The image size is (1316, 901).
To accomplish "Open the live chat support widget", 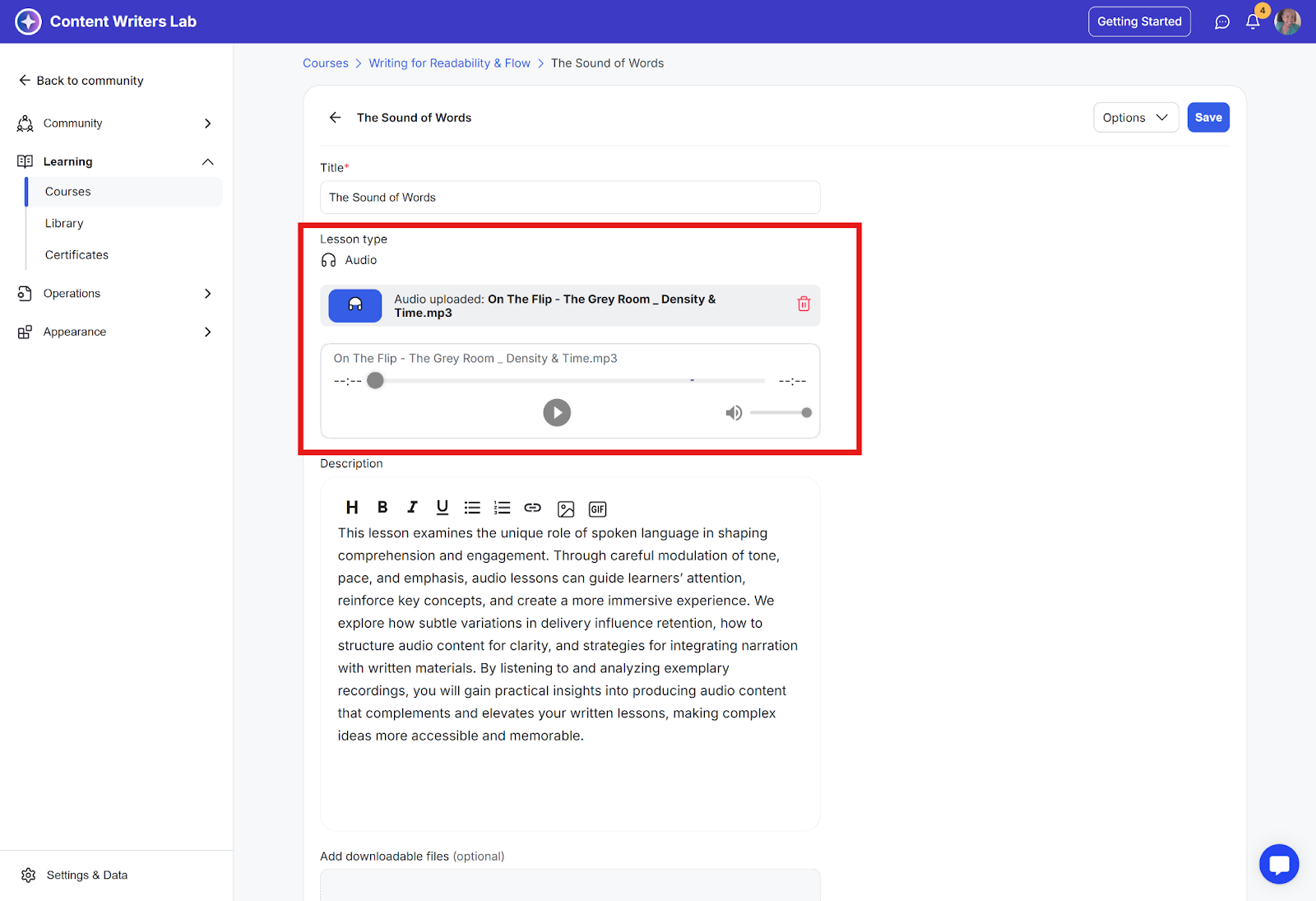I will 1279,864.
